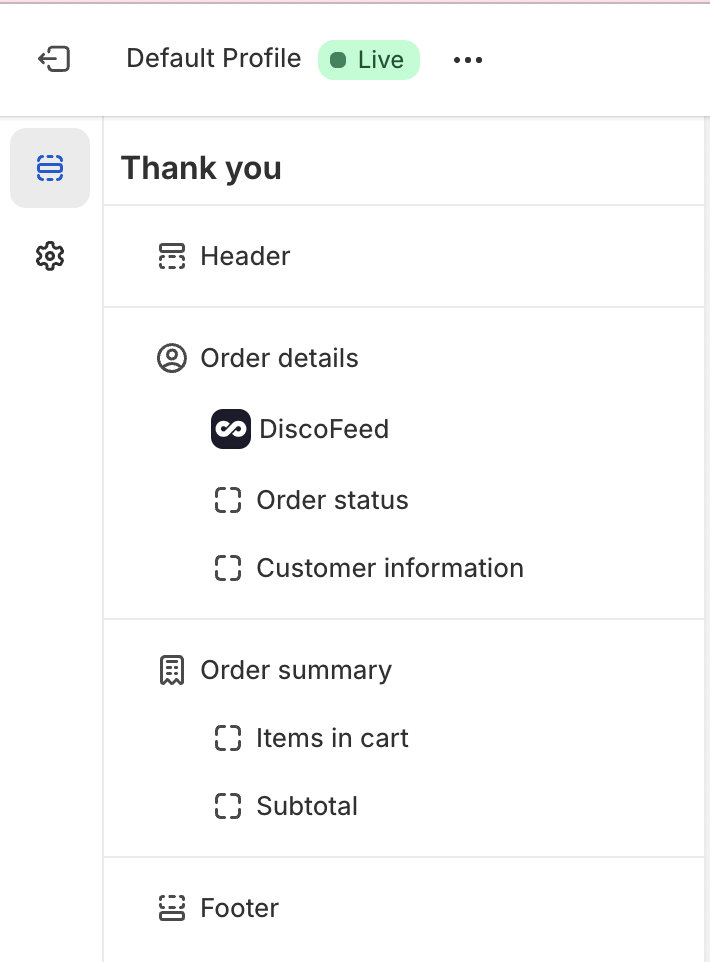Open the settings gear in the sidebar
This screenshot has width=710, height=962.
(50, 256)
